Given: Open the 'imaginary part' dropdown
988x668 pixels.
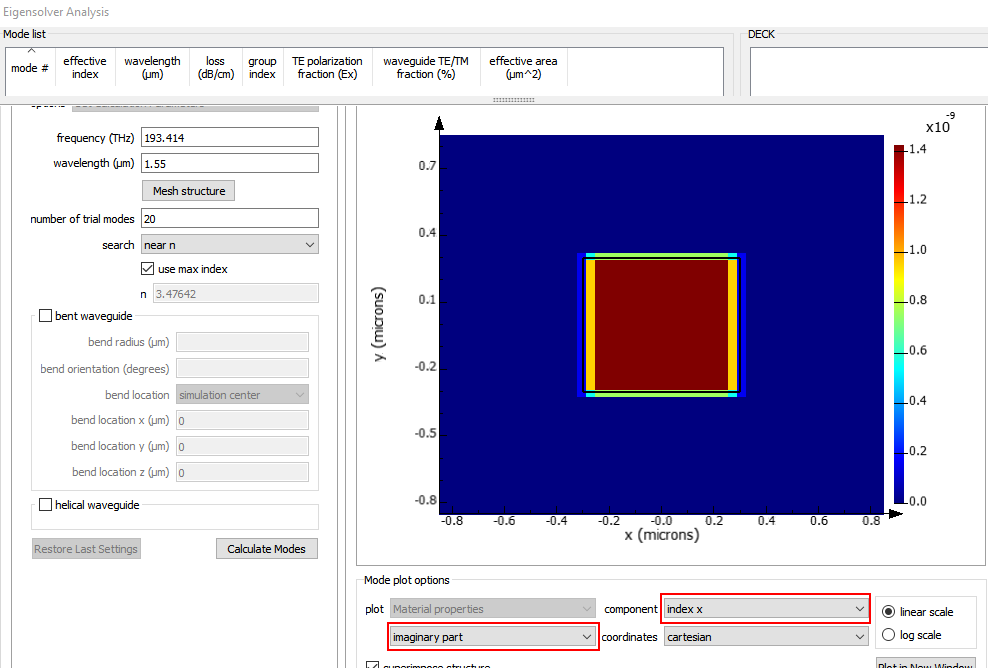Looking at the screenshot, I should pos(492,636).
